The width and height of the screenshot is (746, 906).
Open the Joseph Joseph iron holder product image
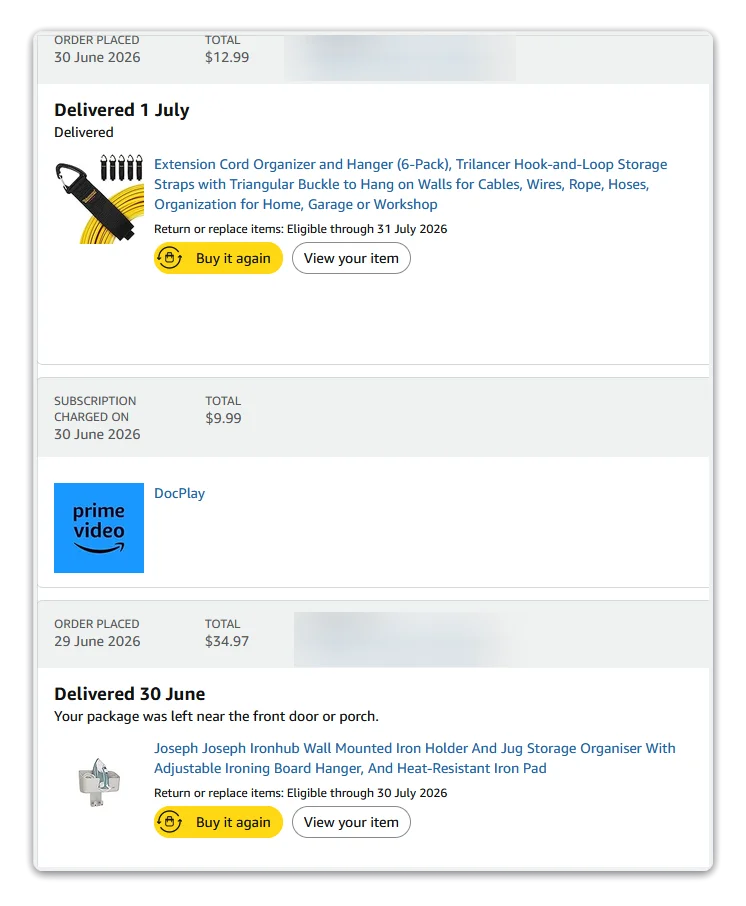point(99,782)
